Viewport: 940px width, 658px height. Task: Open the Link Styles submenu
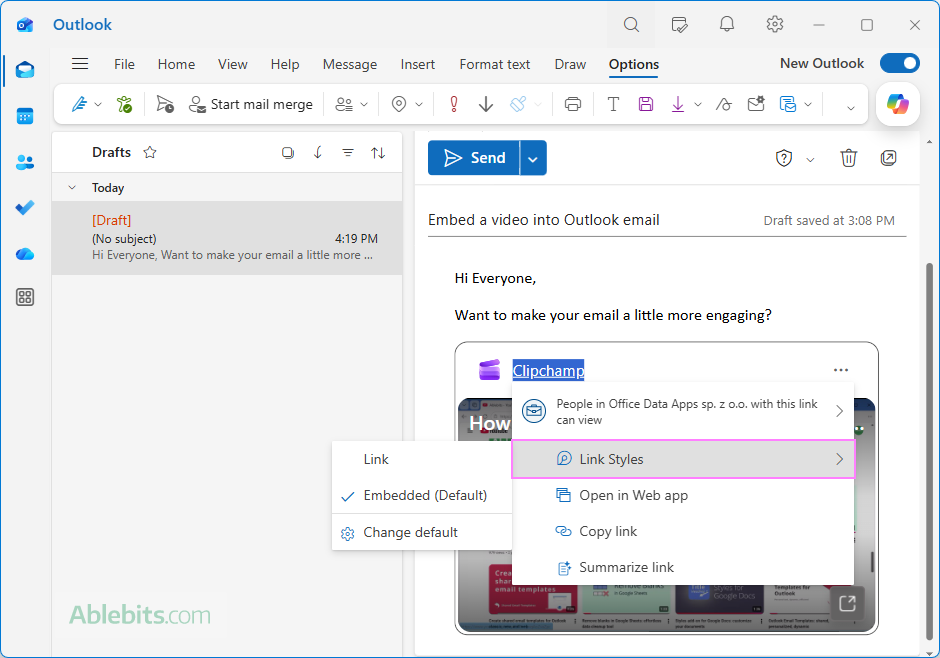[x=683, y=459]
